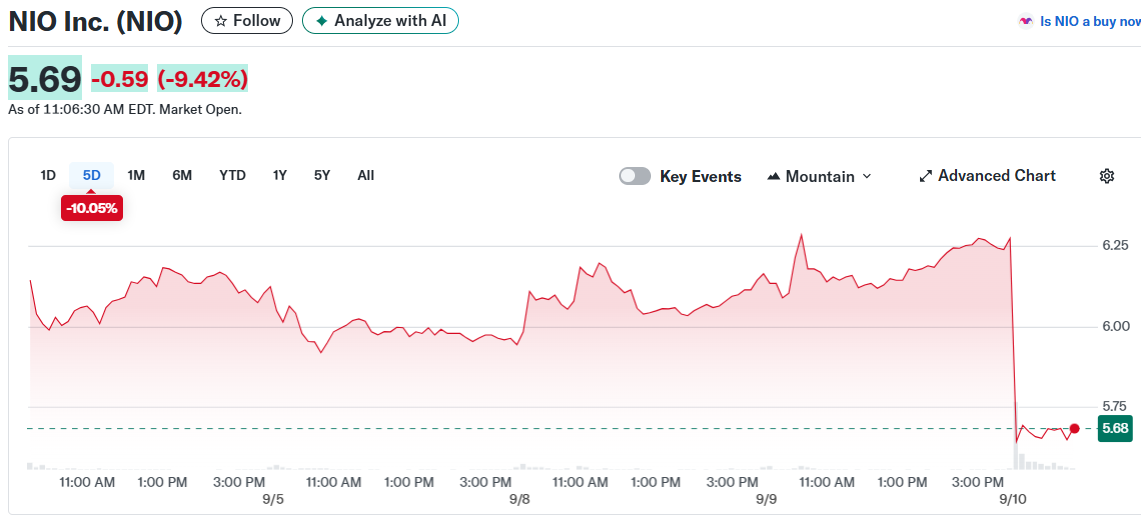Image resolution: width=1141 pixels, height=516 pixels.
Task: Click the NIO Inc. (NIO) heading
Action: pyautogui.click(x=95, y=21)
